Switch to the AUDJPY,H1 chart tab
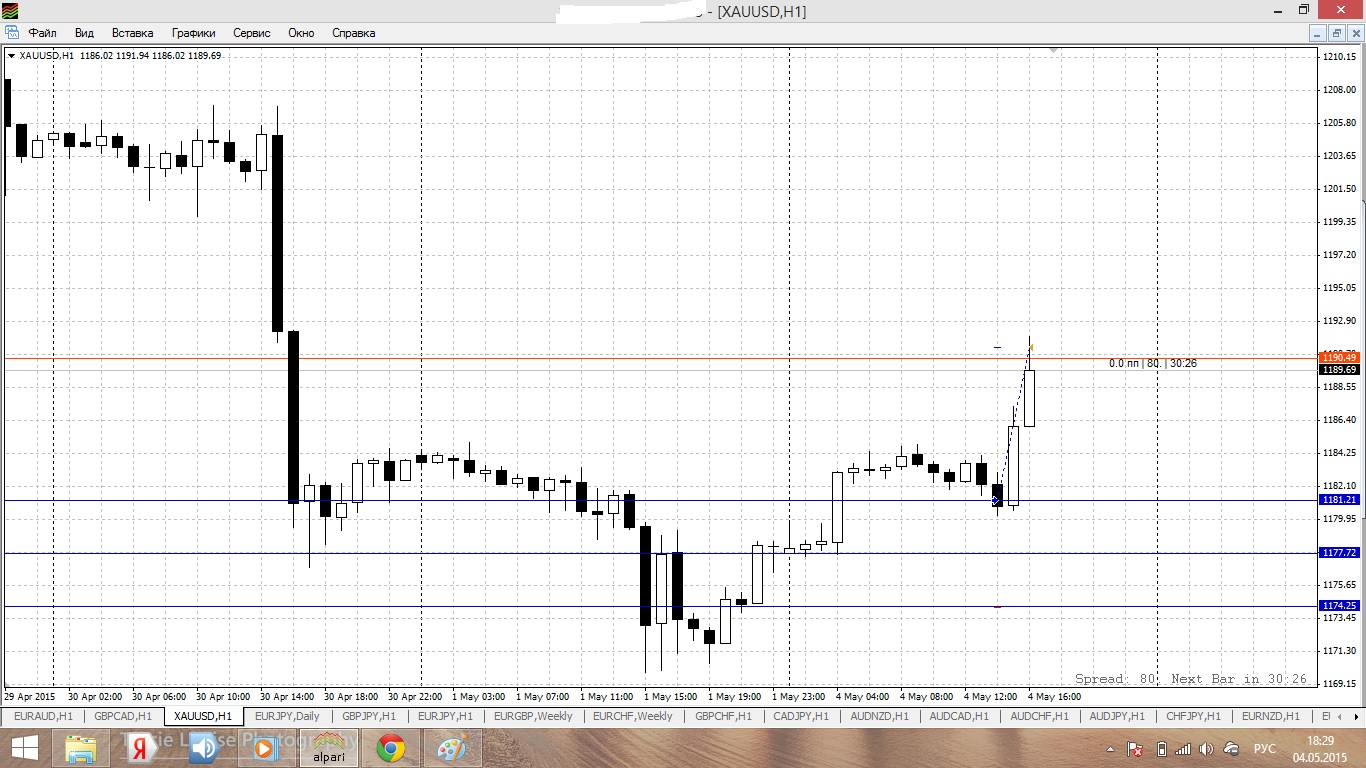Image resolution: width=1366 pixels, height=768 pixels. pyautogui.click(x=1117, y=717)
